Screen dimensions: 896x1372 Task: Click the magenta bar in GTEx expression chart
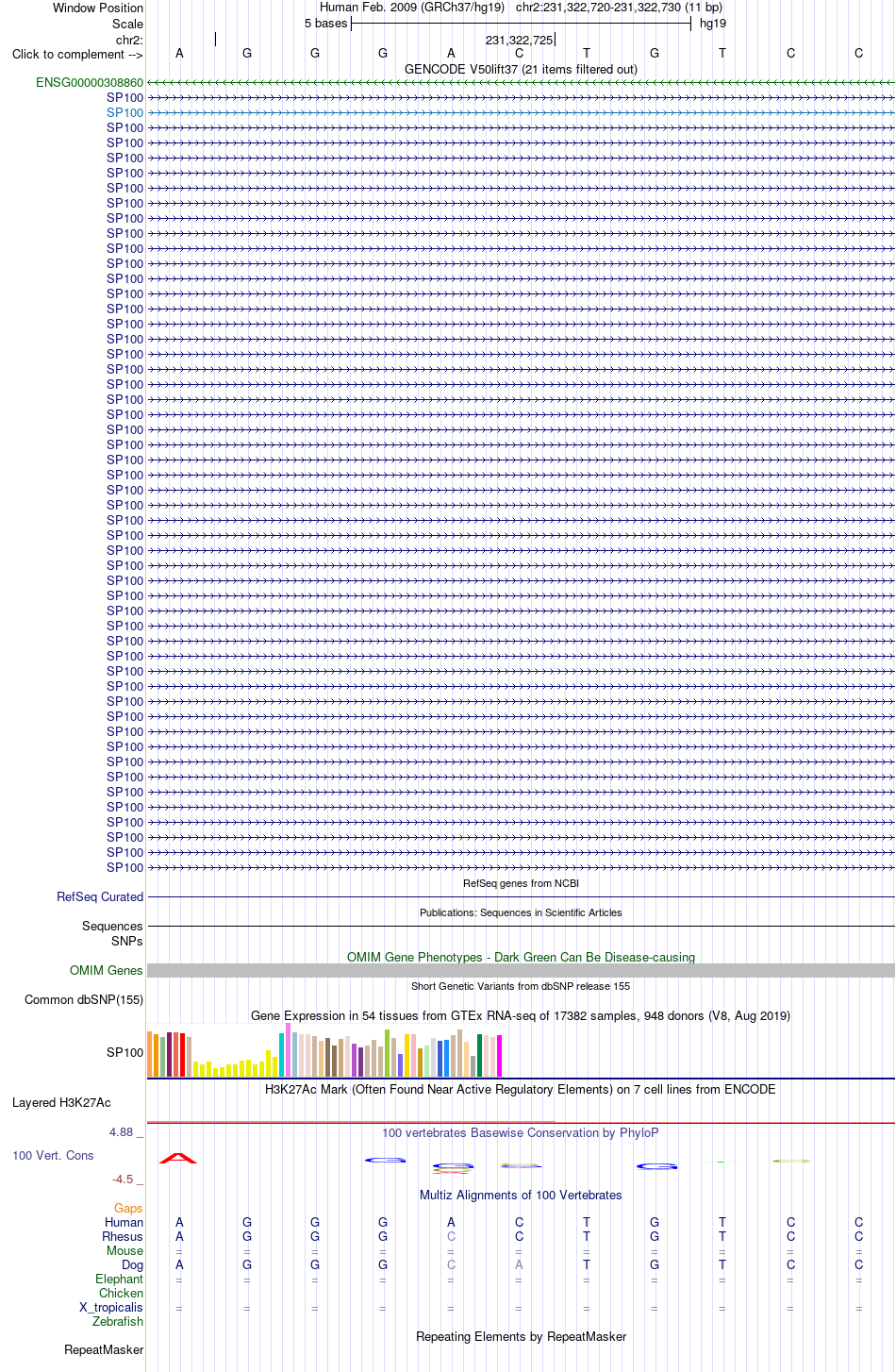[500, 1056]
